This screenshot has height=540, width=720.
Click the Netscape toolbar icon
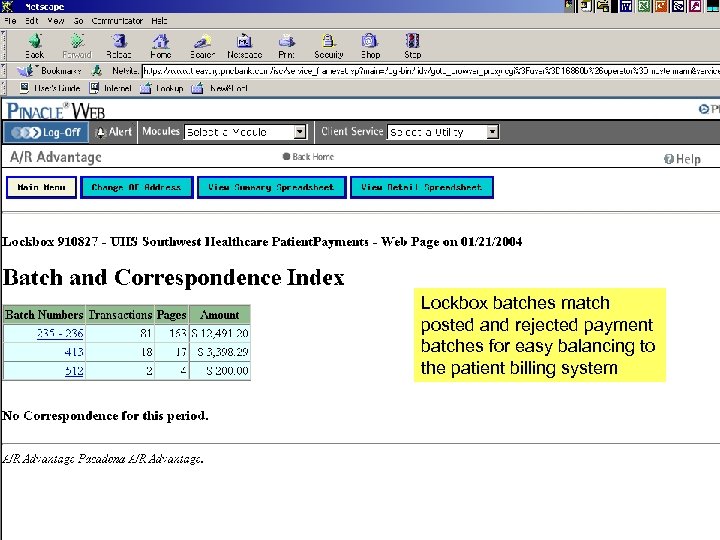244,46
